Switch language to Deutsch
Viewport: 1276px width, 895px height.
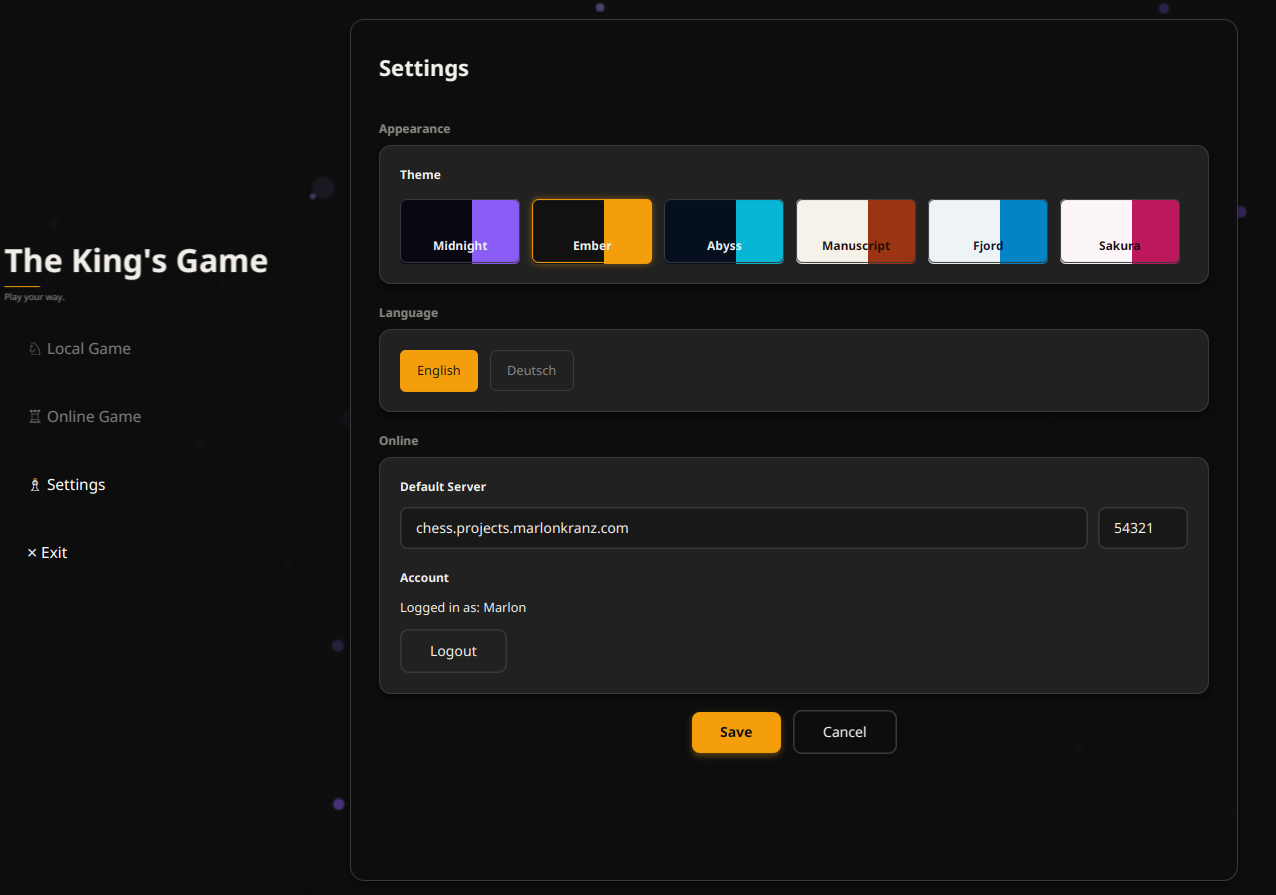click(x=532, y=371)
